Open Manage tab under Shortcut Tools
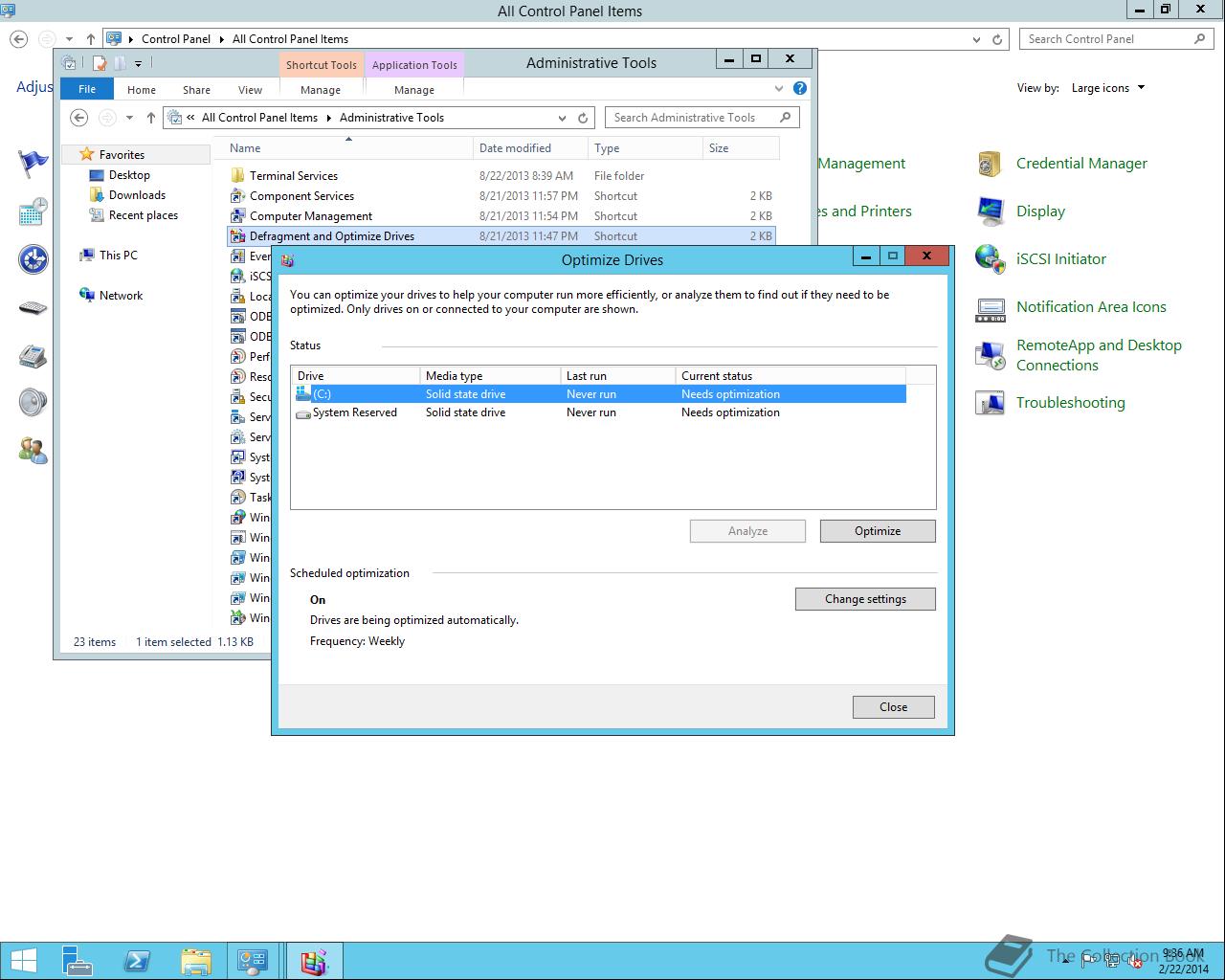 [321, 89]
